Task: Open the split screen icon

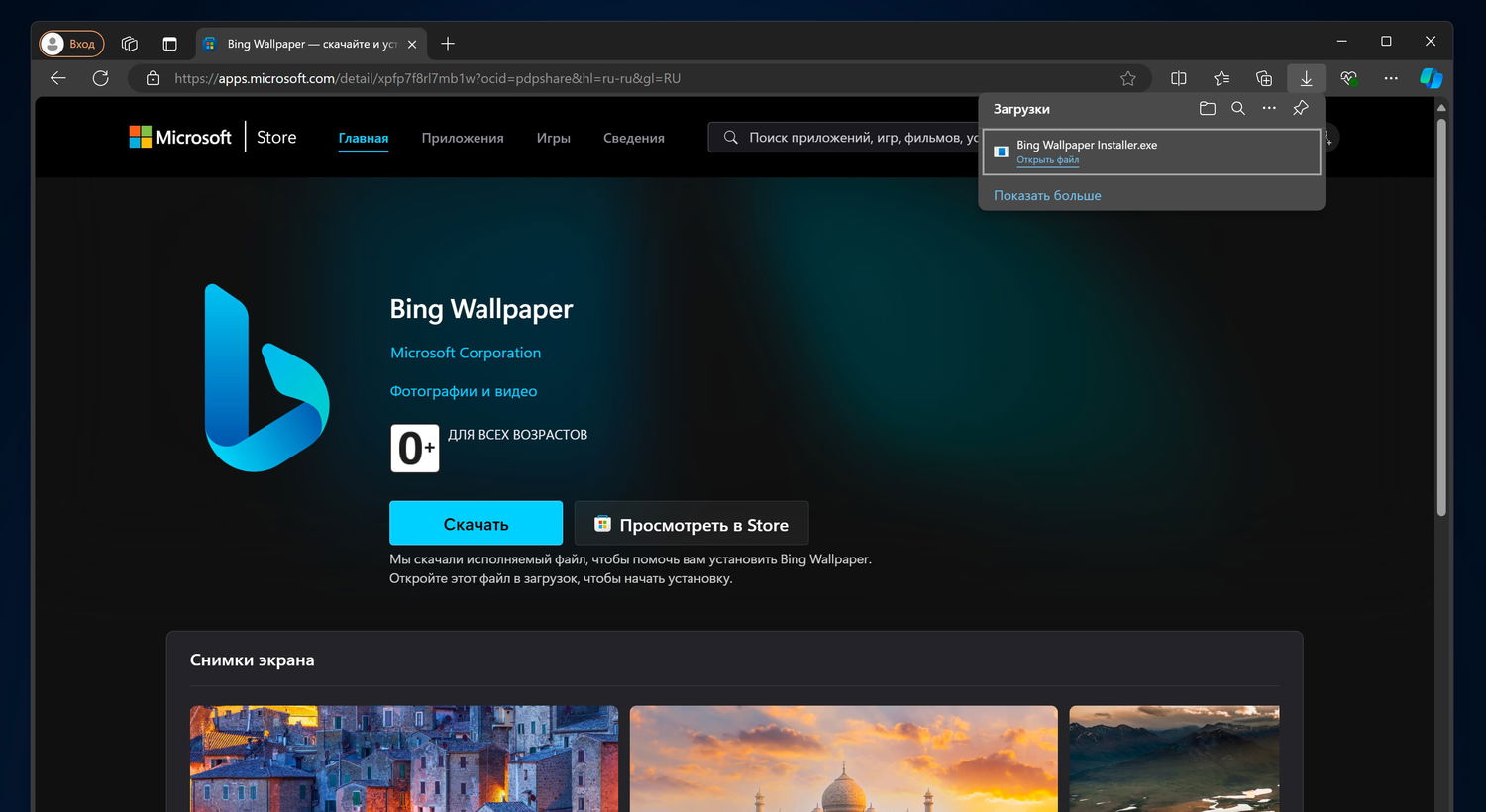Action: tap(1179, 78)
